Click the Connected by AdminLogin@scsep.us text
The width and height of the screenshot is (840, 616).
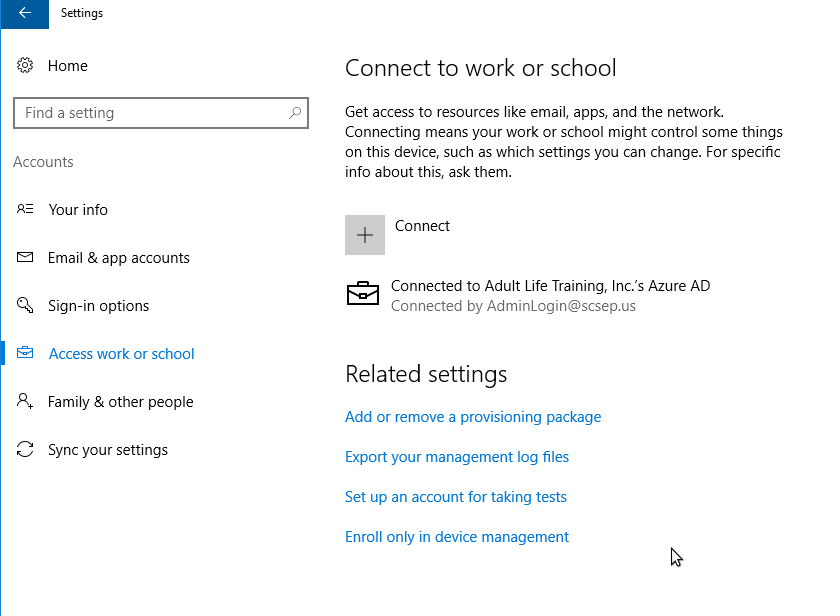(513, 306)
